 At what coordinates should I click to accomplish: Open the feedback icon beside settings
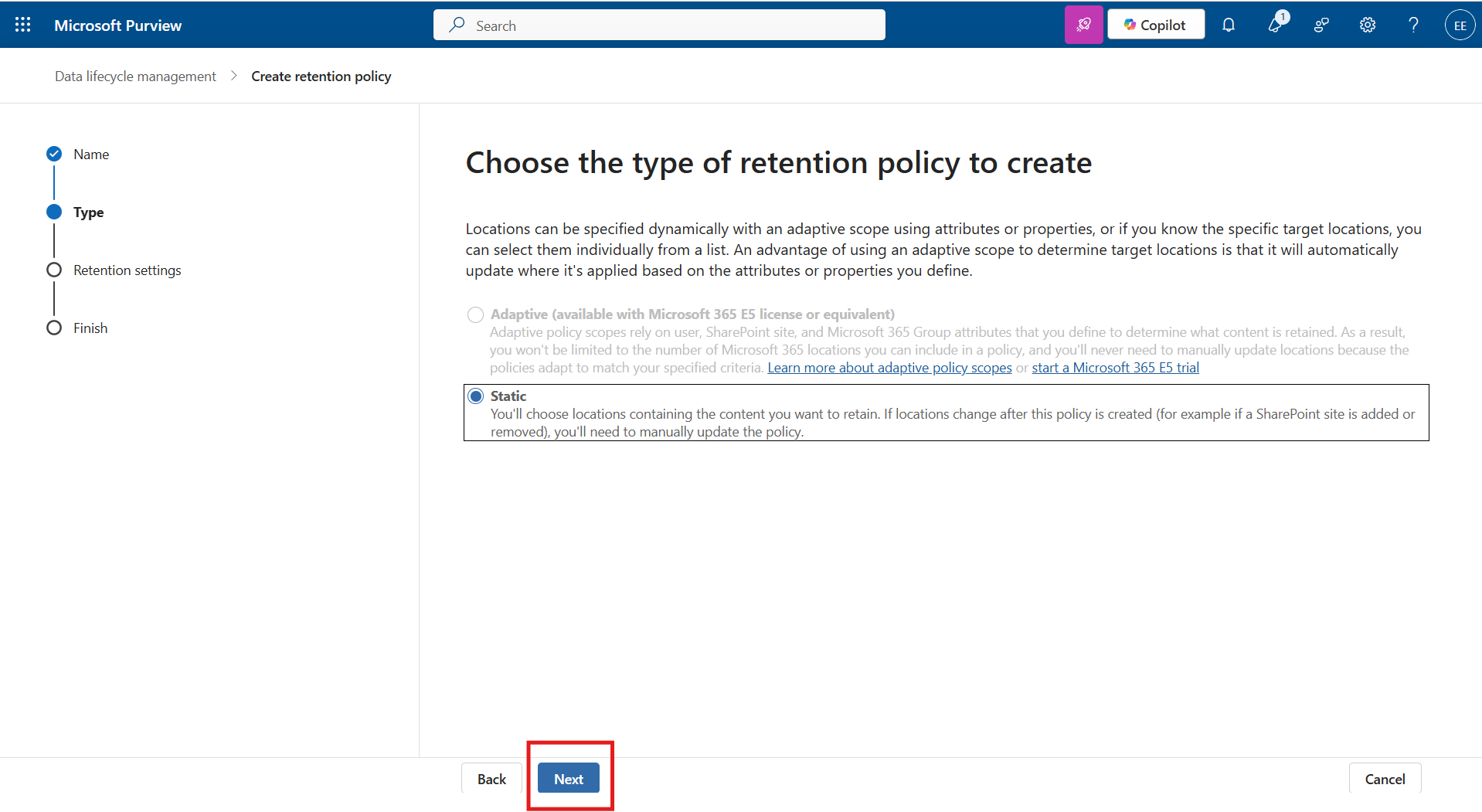[1321, 25]
